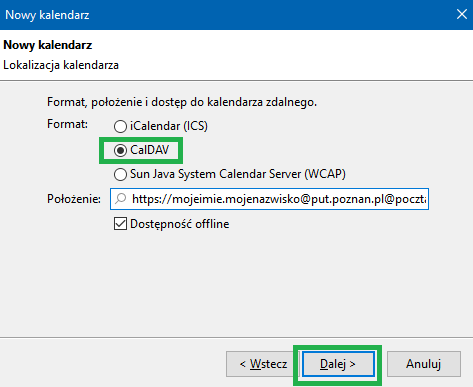The height and width of the screenshot is (387, 473).
Task: Click the bold Nowy kalendarz heading
Action: click(x=48, y=45)
